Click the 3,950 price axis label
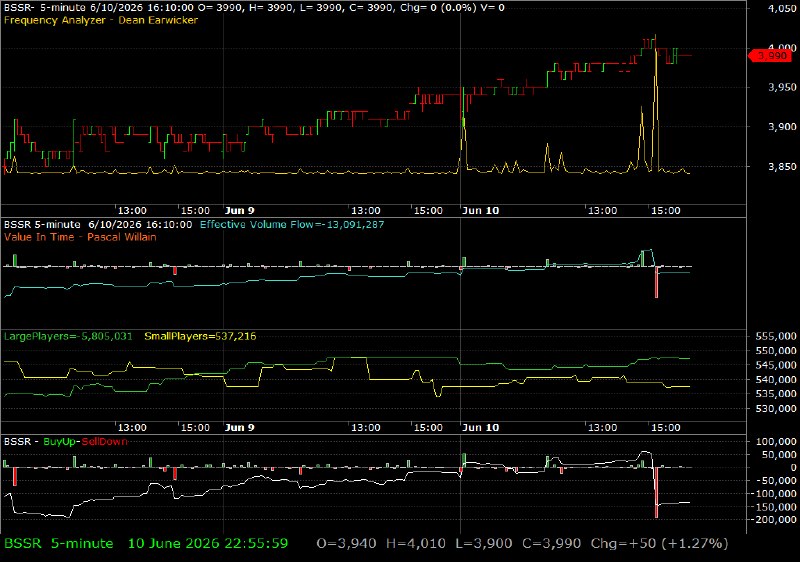This screenshot has width=800, height=562. click(782, 87)
